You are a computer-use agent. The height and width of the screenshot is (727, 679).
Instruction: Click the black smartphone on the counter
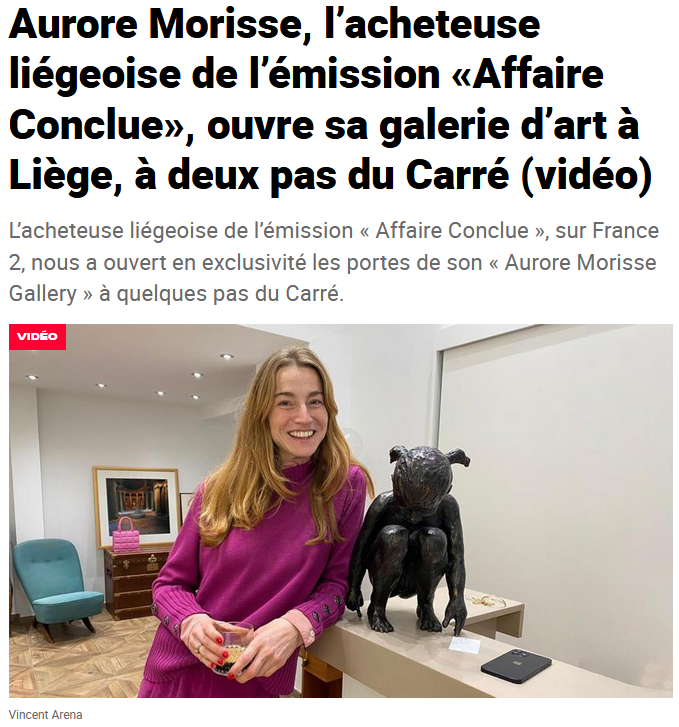(516, 665)
